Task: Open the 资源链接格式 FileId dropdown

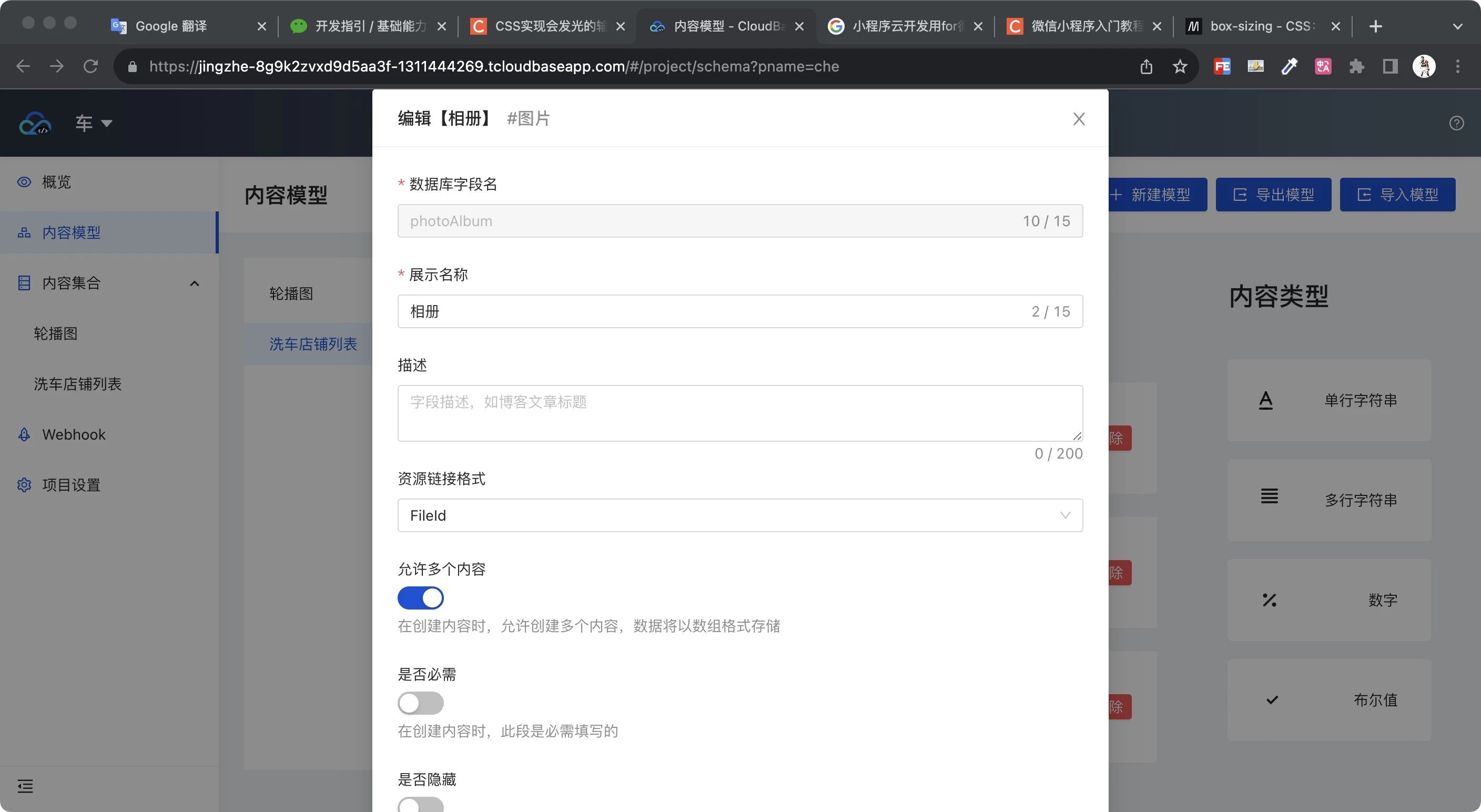Action: point(739,515)
